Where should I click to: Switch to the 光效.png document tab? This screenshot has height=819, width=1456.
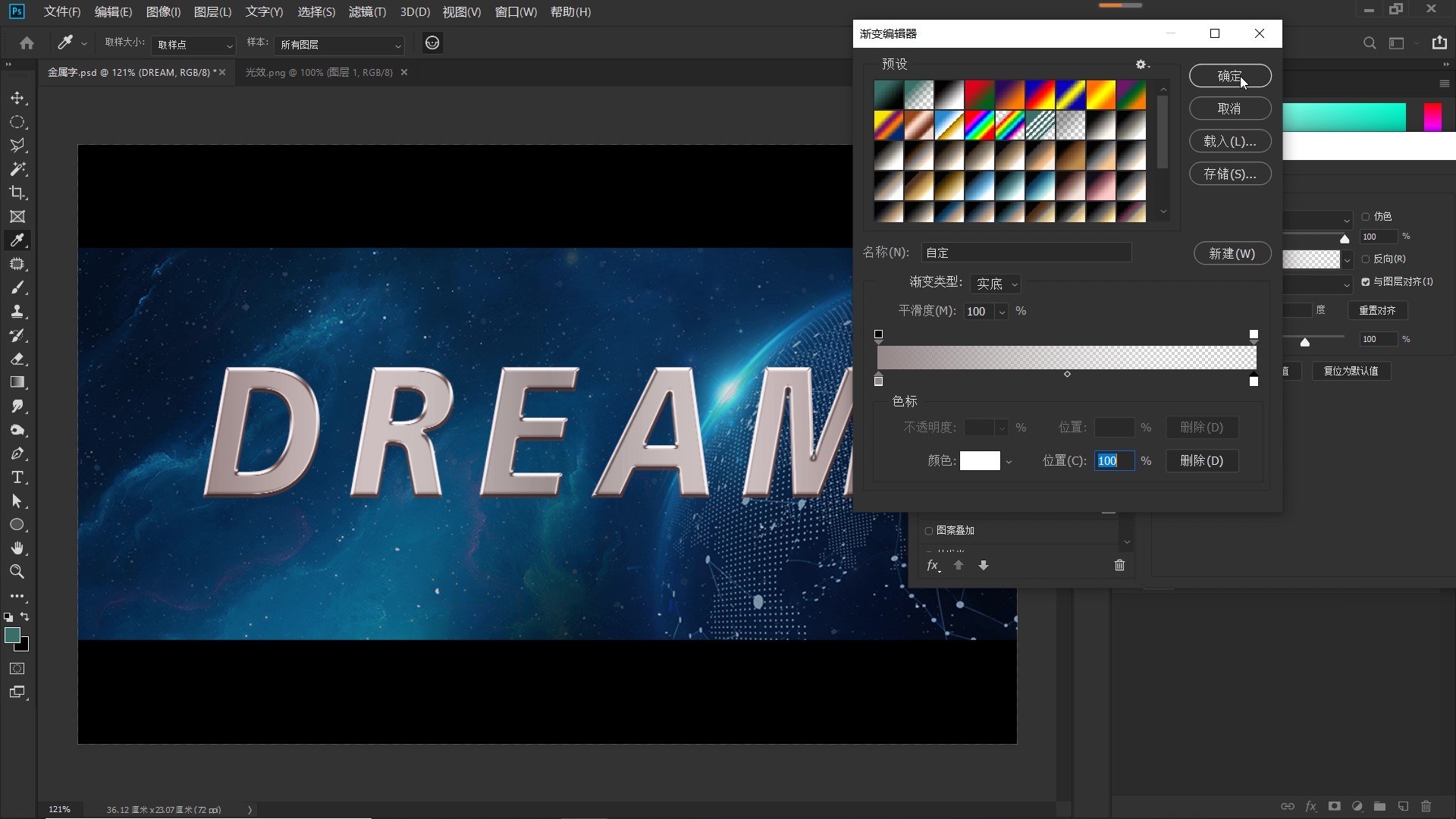[x=318, y=73]
